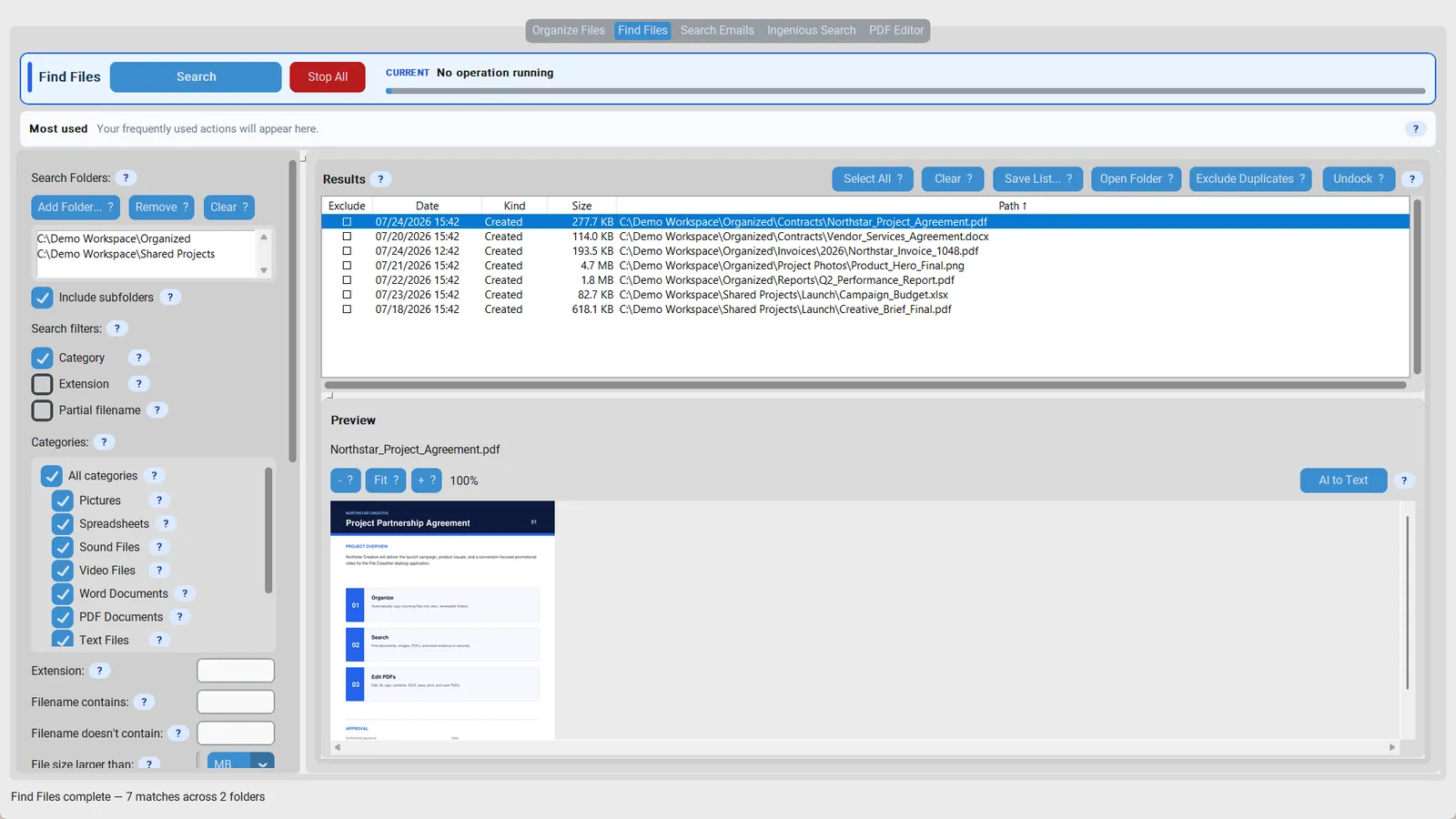Sort results by Size column header
Viewport: 1456px width, 819px height.
pos(581,206)
